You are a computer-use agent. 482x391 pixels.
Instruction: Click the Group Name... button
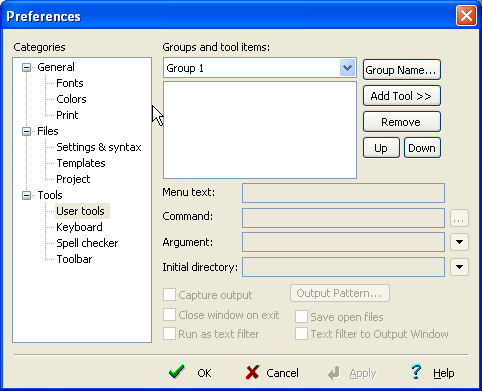tap(402, 70)
